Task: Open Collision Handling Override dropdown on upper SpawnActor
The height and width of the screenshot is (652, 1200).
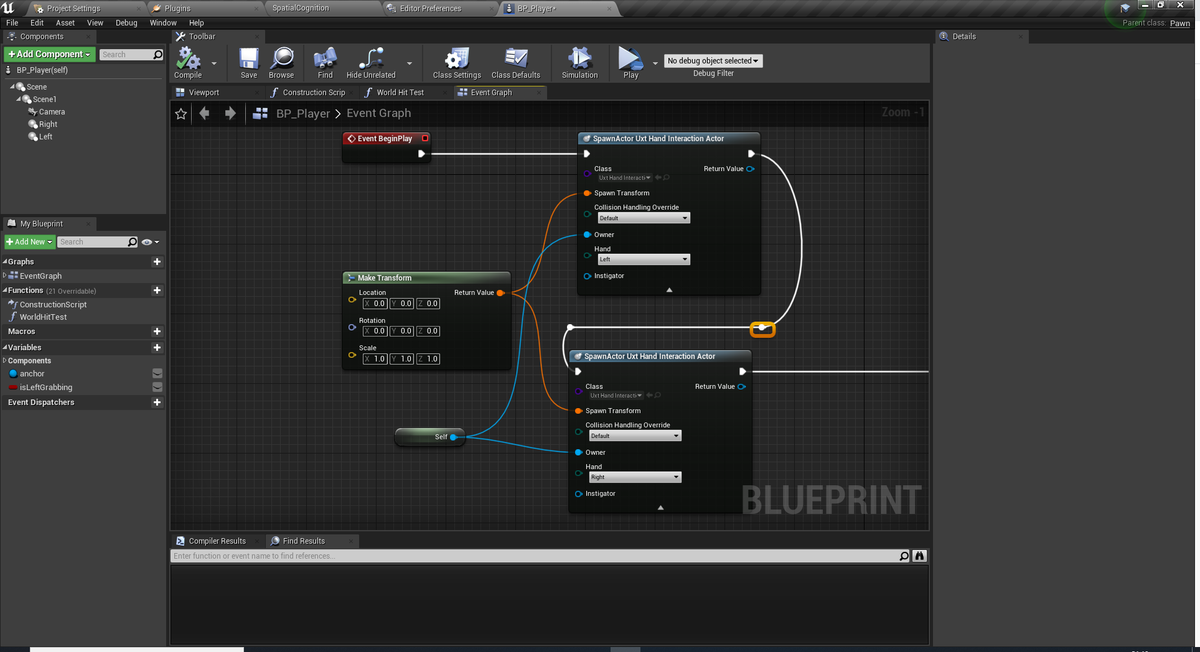Action: coord(643,218)
